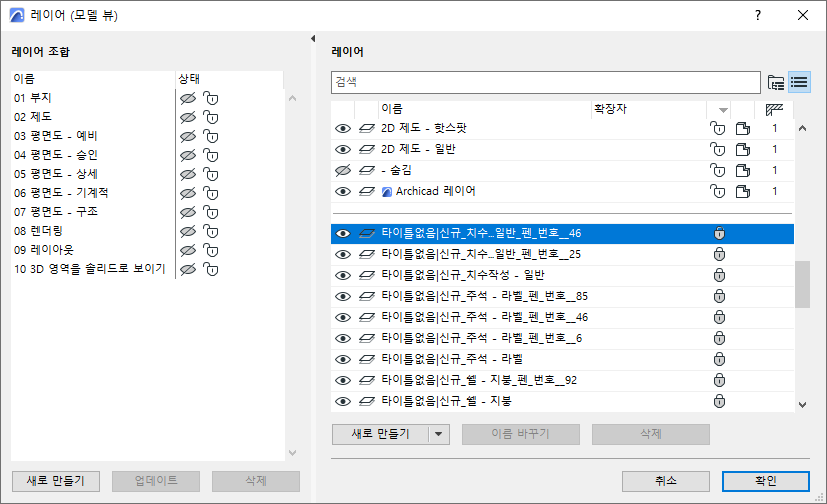The height and width of the screenshot is (504, 827).
Task: Click the 이름 바꾸기 rename button
Action: pyautogui.click(x=521, y=434)
